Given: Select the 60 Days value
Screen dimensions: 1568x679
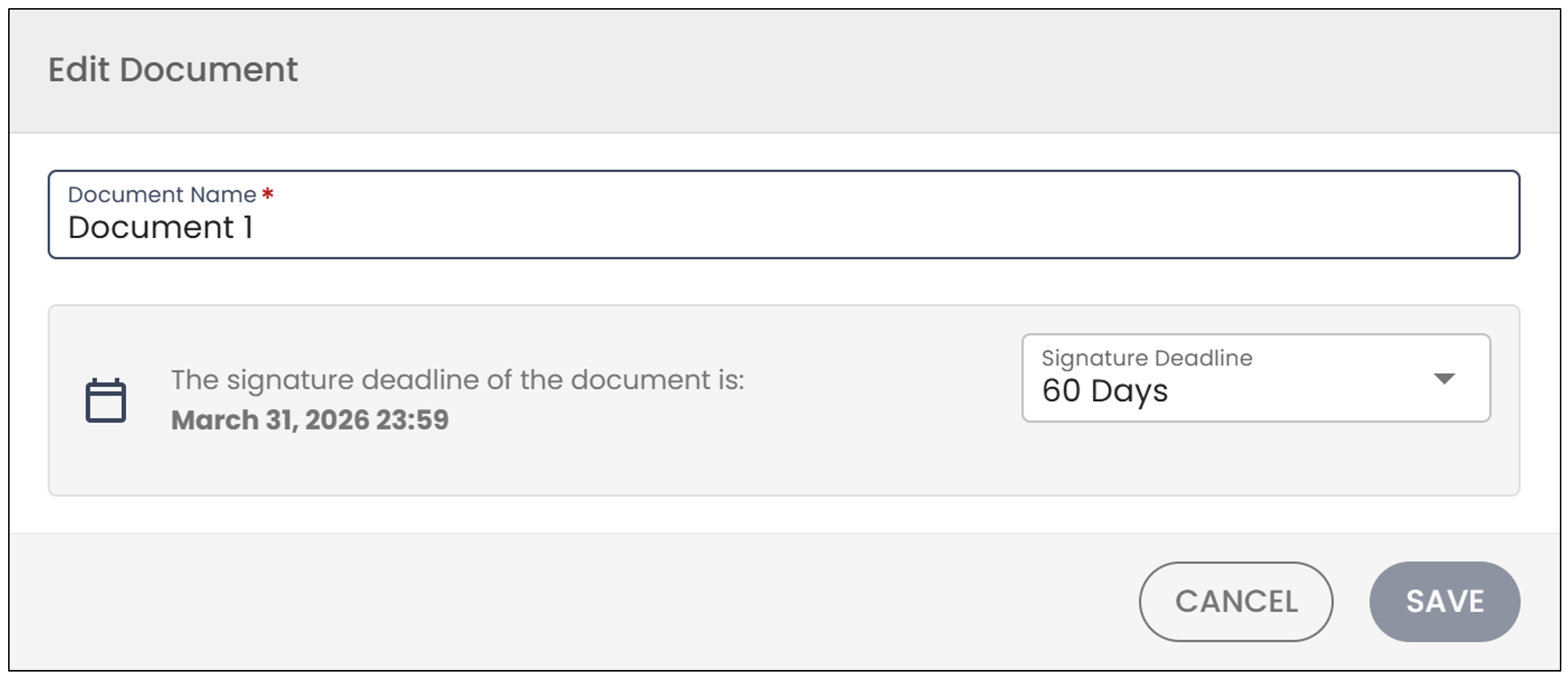Looking at the screenshot, I should click(1104, 391).
